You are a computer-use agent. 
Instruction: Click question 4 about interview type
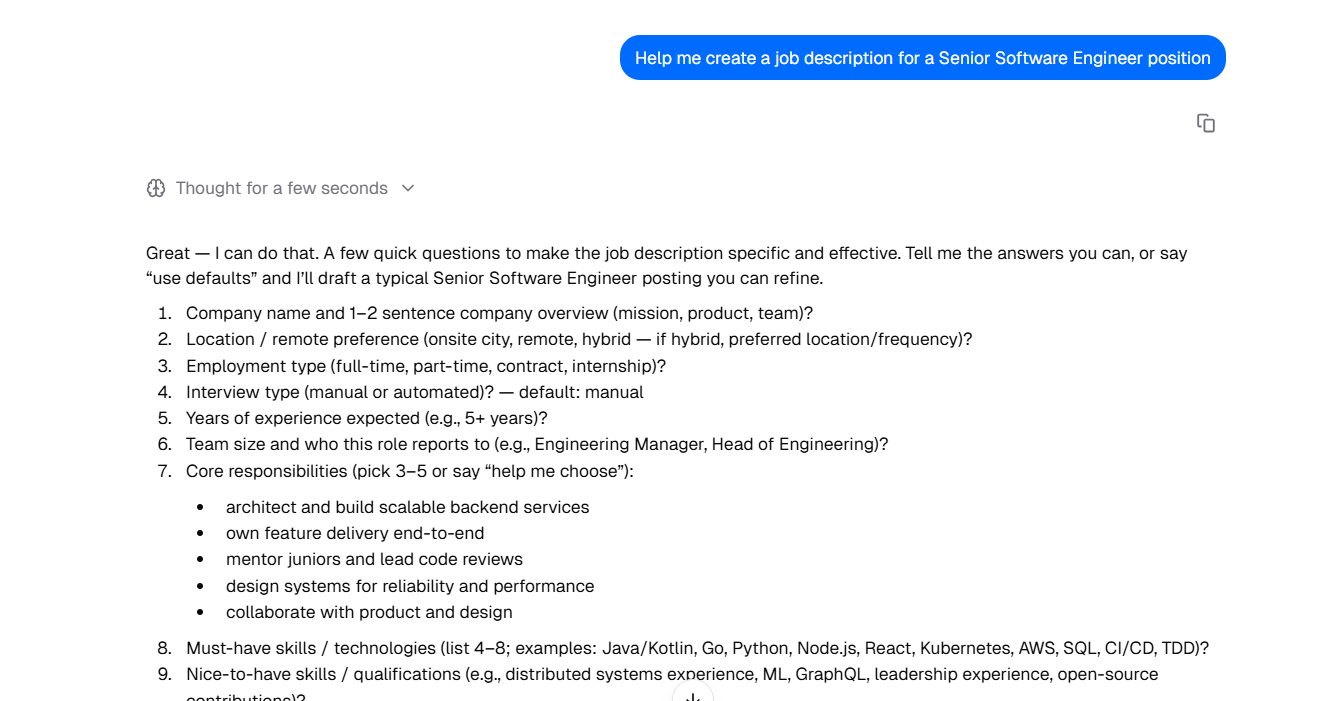[x=414, y=391]
